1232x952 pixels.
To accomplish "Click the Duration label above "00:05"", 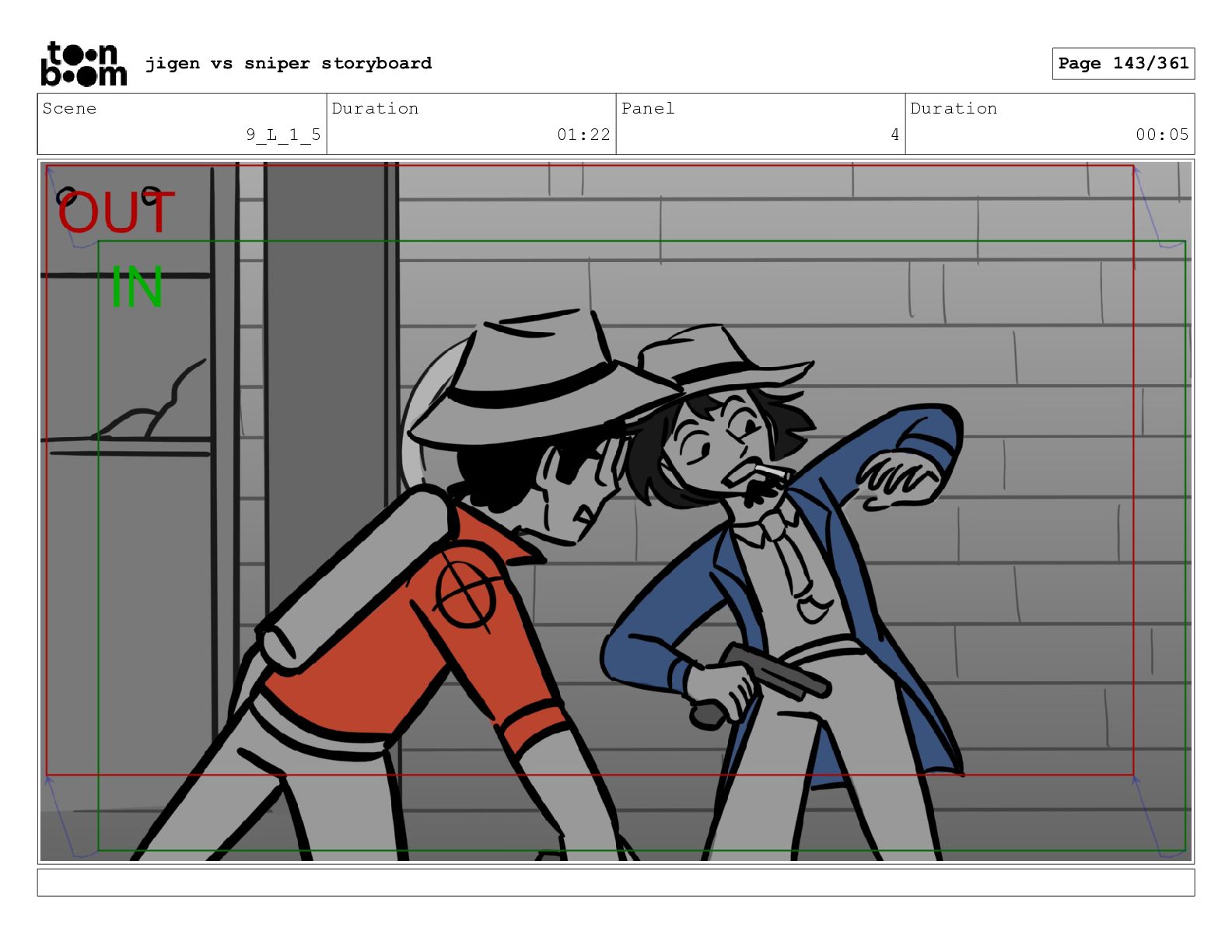I will pos(954,108).
